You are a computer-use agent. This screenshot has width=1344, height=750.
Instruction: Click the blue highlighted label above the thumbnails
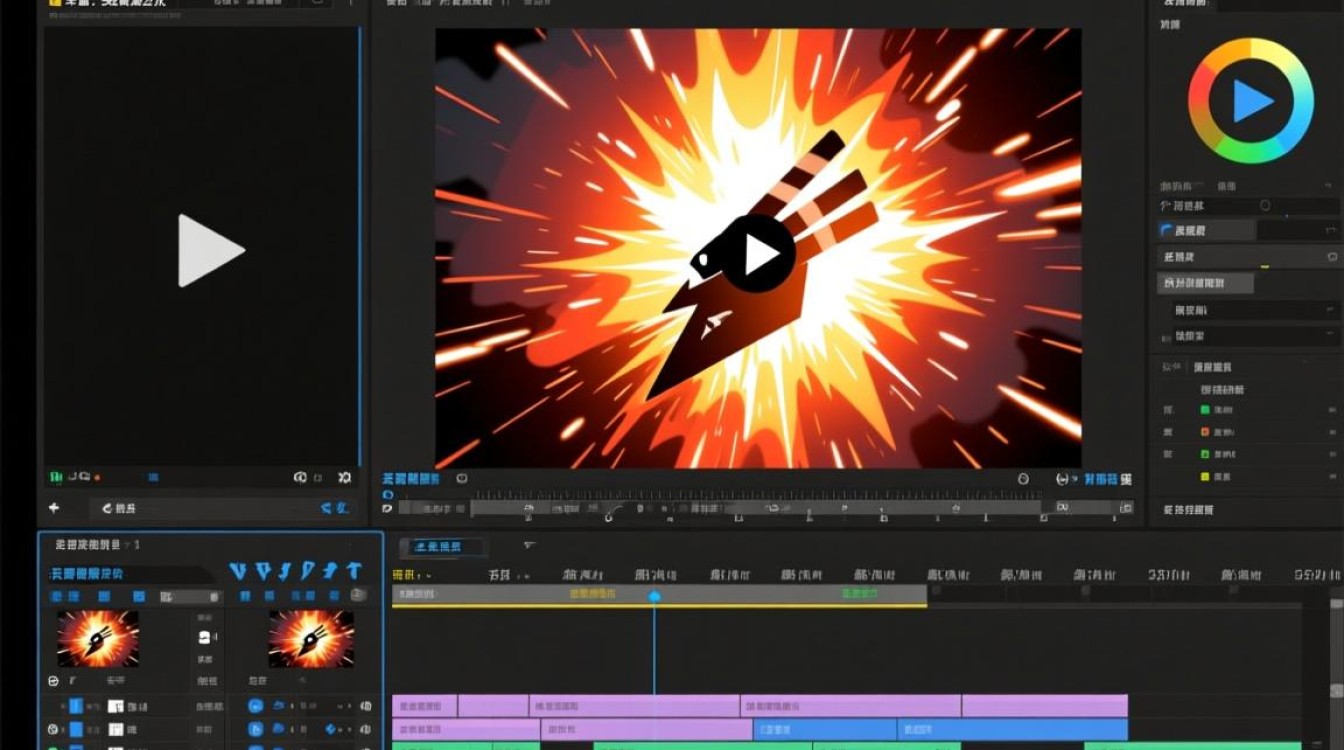coord(88,574)
